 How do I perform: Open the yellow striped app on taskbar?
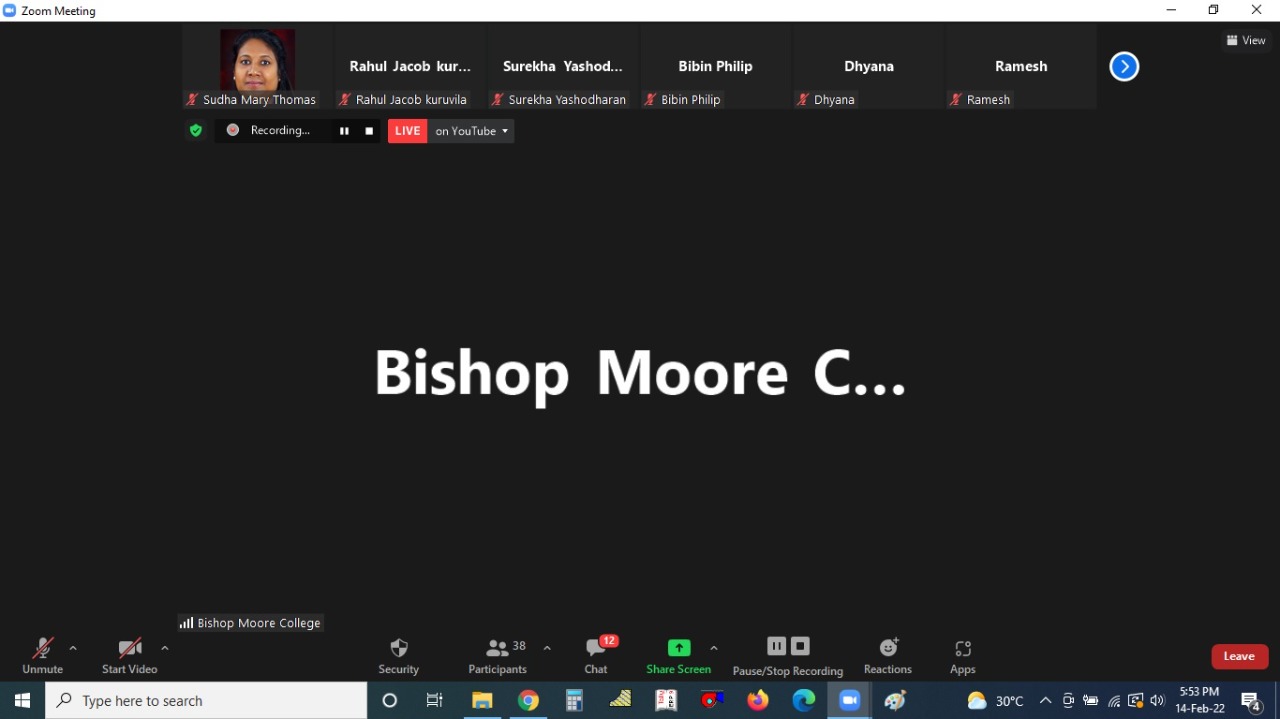(620, 700)
